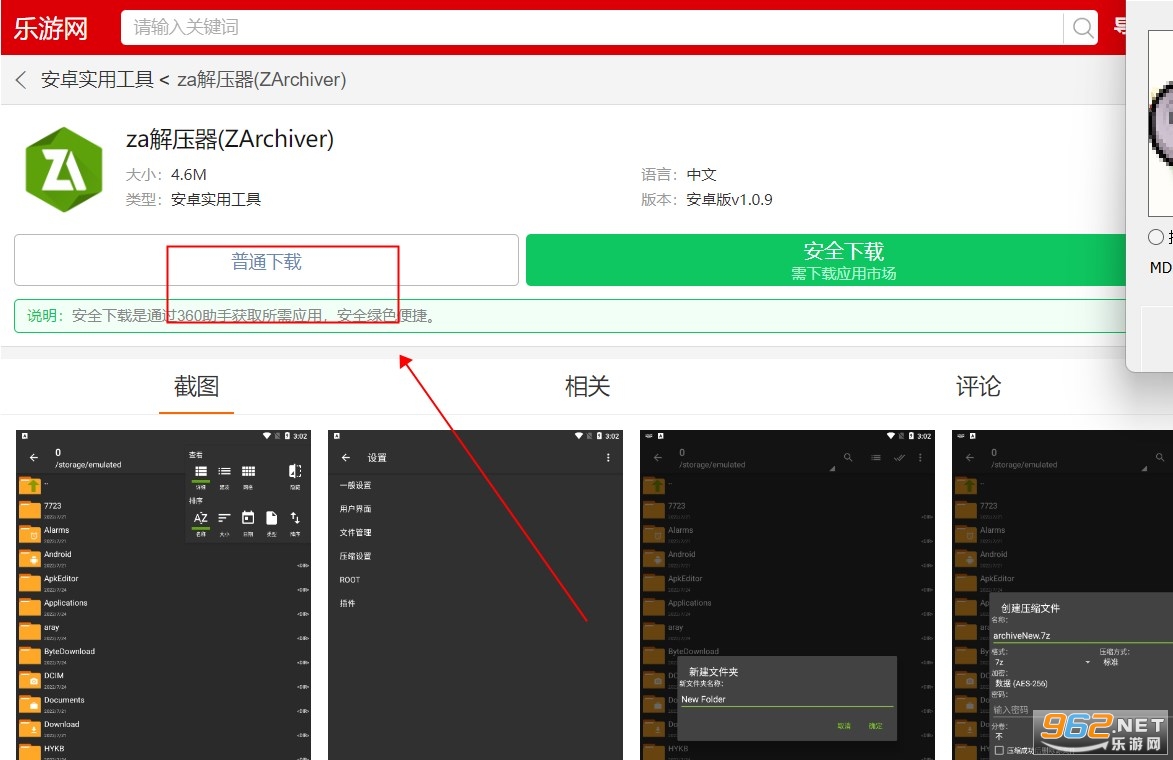
Task: Click the 大小: 4.6M text
Action: 166,175
